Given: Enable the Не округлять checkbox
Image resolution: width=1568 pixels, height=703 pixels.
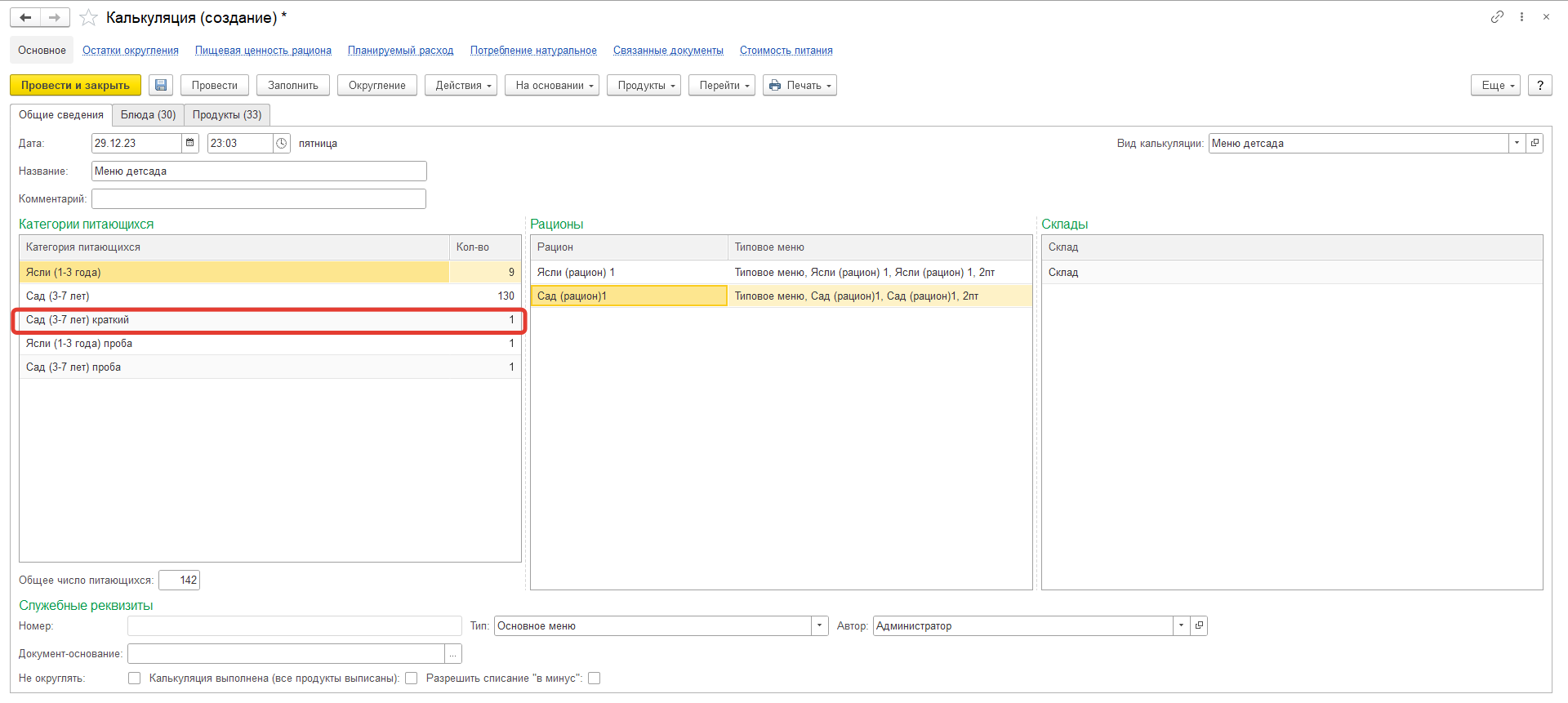Looking at the screenshot, I should tap(134, 679).
